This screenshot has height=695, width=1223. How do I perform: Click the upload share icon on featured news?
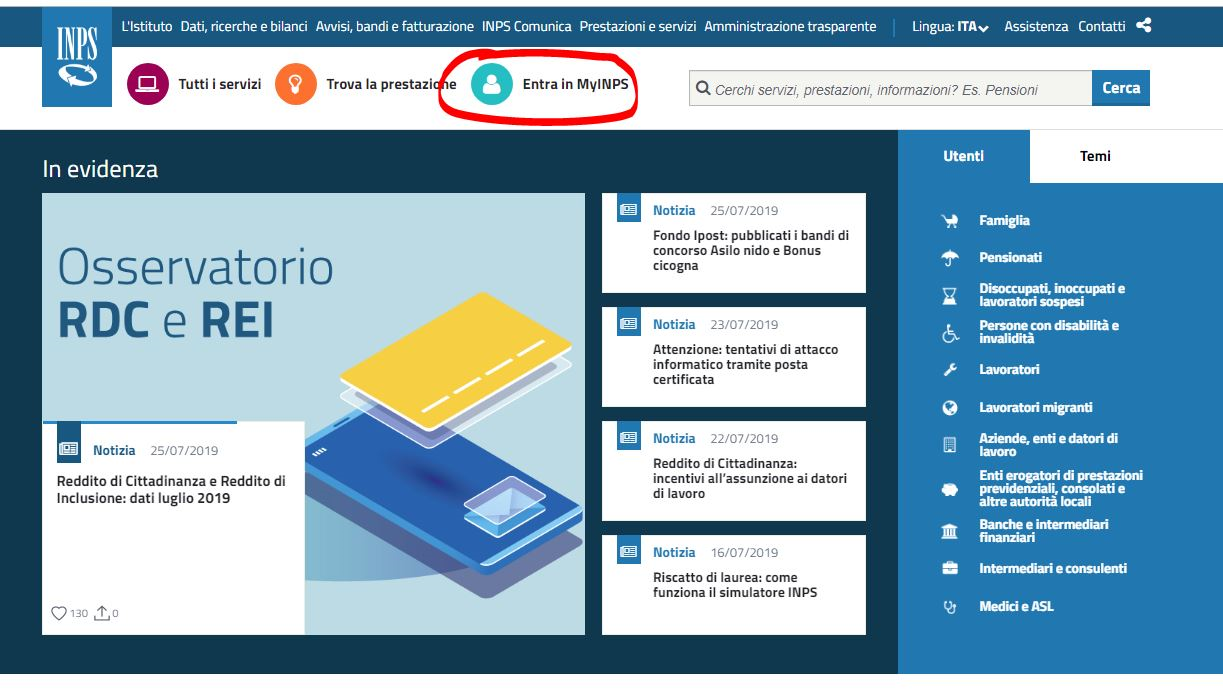[101, 613]
